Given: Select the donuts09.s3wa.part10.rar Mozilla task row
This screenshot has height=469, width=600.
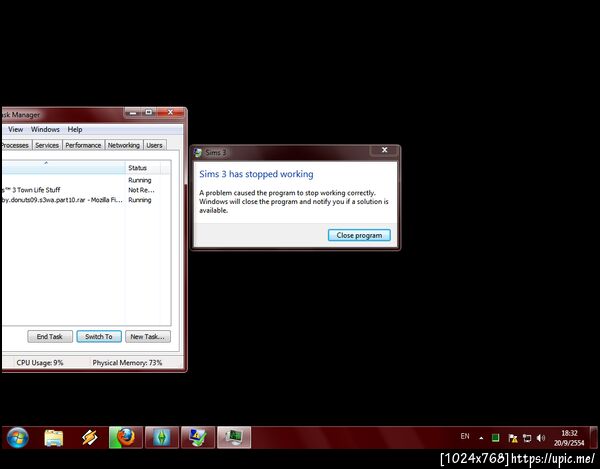Looking at the screenshot, I should pyautogui.click(x=86, y=200).
